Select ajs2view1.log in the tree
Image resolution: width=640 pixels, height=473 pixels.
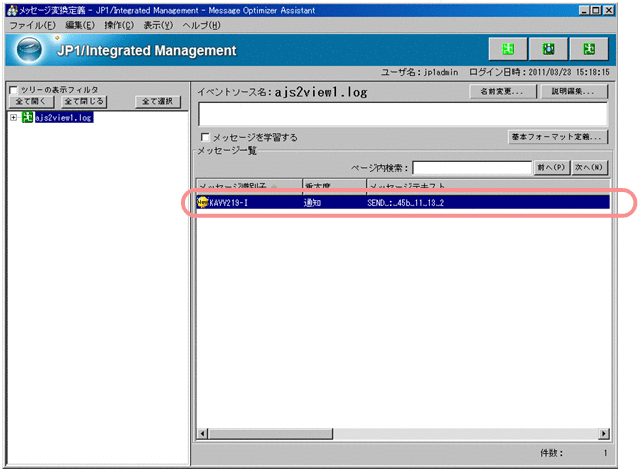(x=64, y=118)
